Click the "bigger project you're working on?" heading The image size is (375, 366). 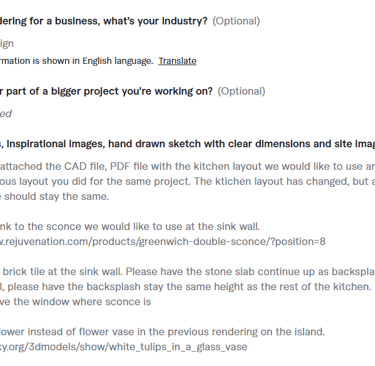tap(132, 91)
